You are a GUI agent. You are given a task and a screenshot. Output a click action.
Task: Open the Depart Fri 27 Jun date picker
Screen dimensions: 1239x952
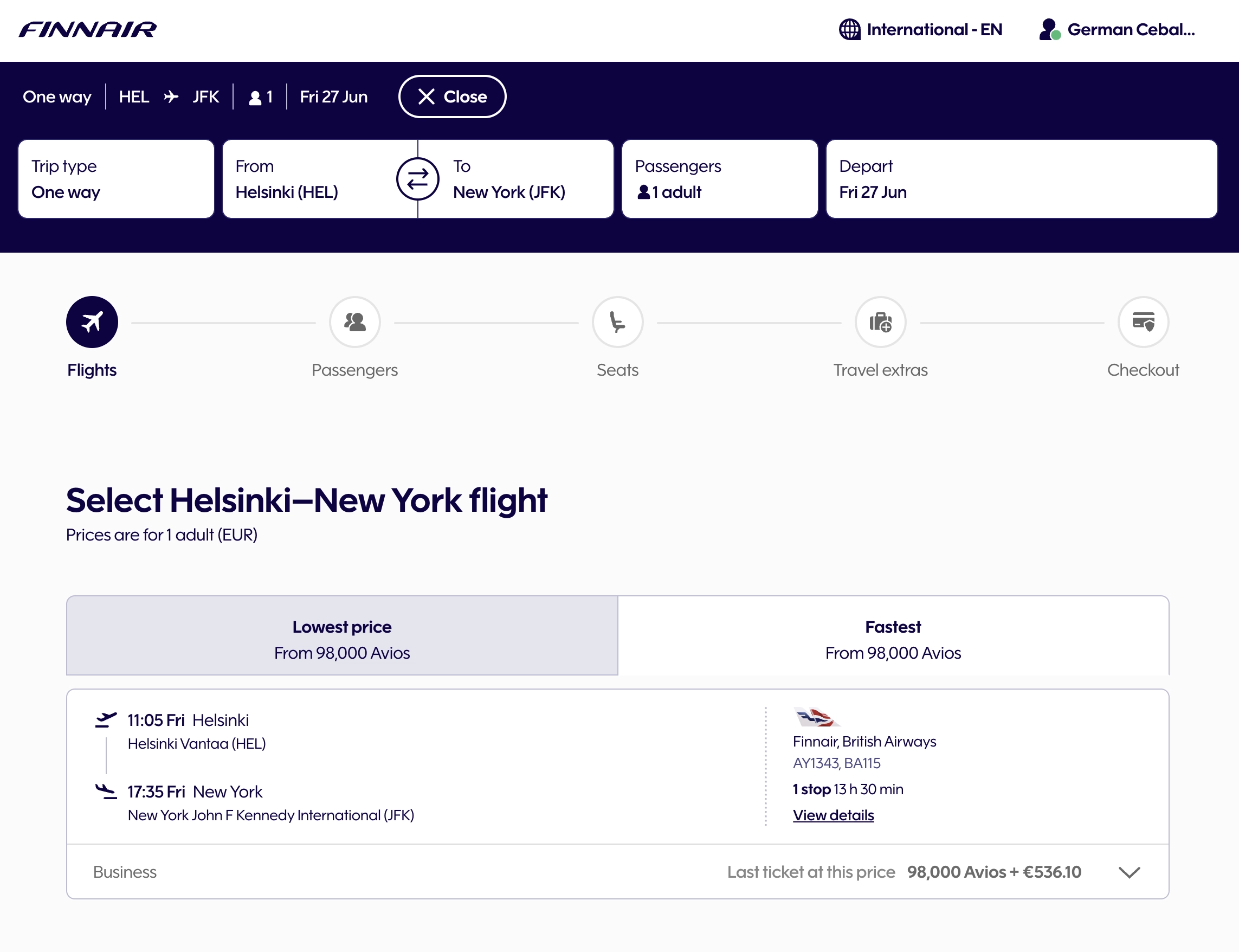(x=1022, y=179)
